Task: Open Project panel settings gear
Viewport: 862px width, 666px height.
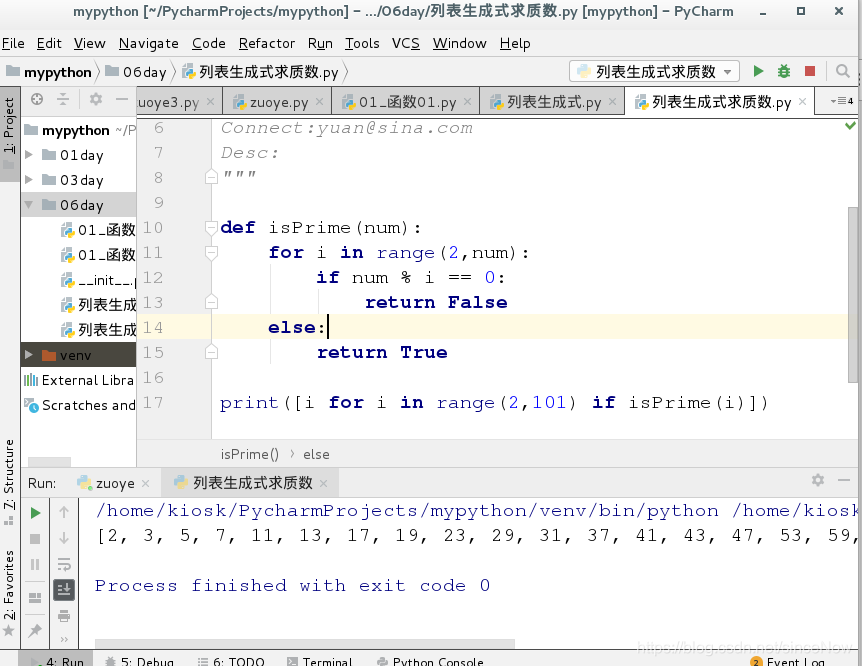Action: coord(96,99)
